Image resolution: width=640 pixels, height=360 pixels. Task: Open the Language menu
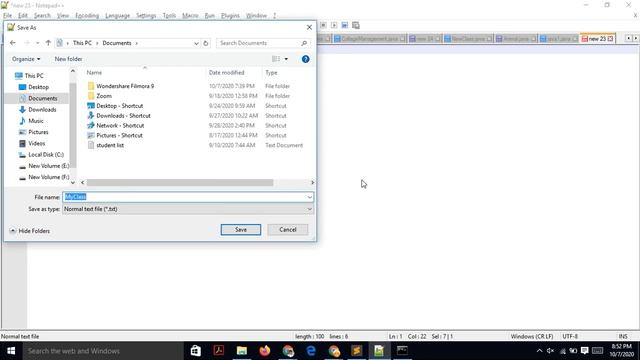[118, 16]
